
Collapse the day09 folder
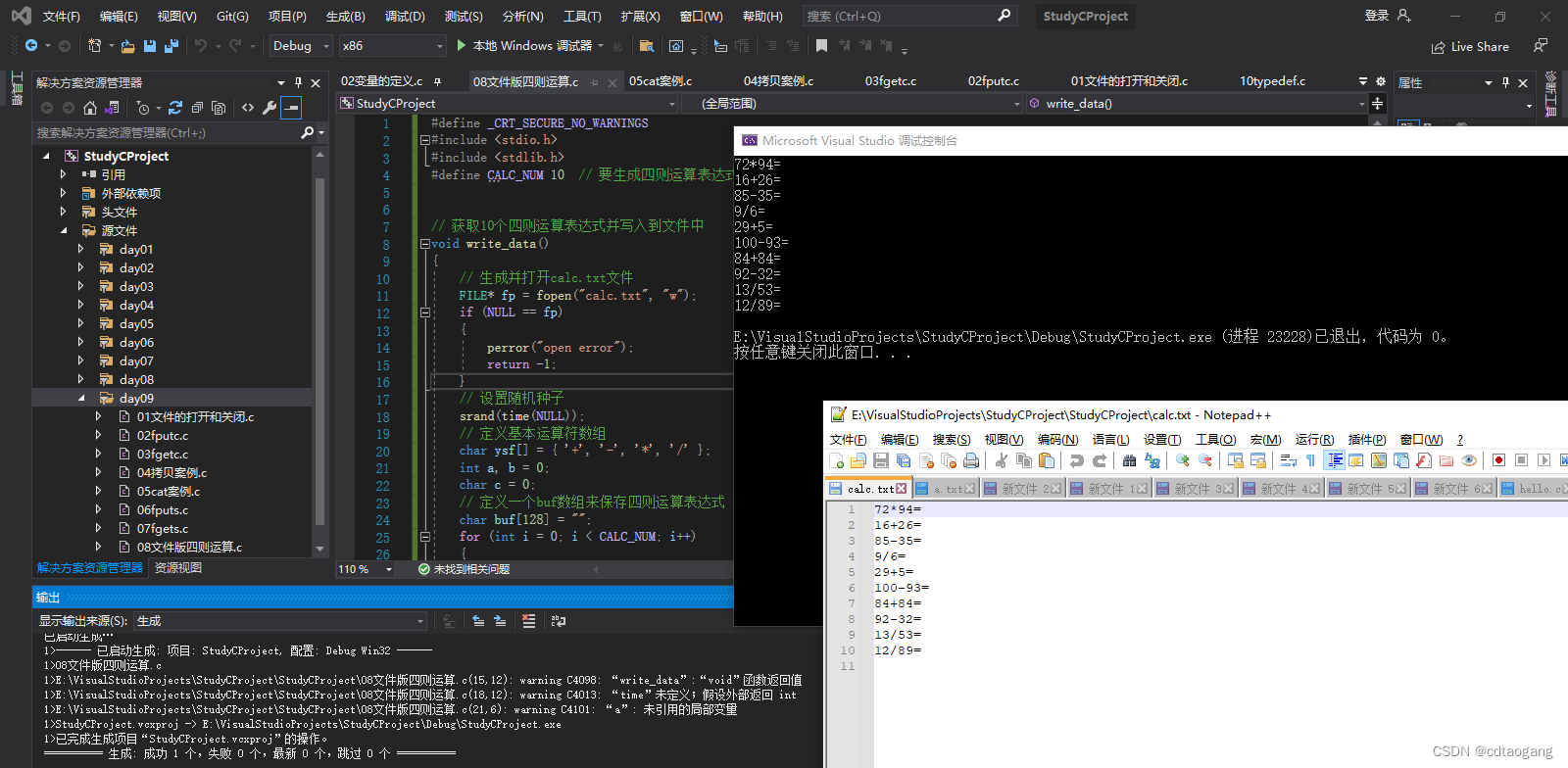tap(80, 399)
